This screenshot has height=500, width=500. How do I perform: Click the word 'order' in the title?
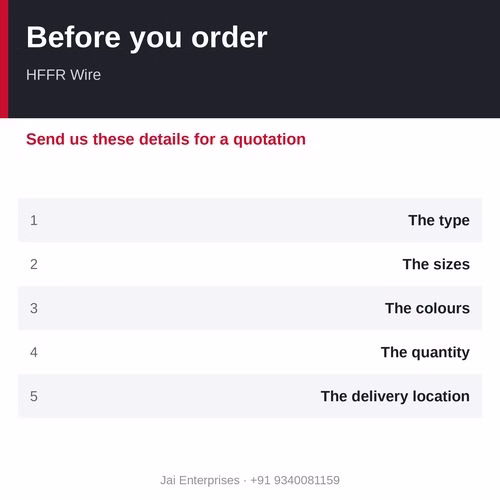pos(229,38)
